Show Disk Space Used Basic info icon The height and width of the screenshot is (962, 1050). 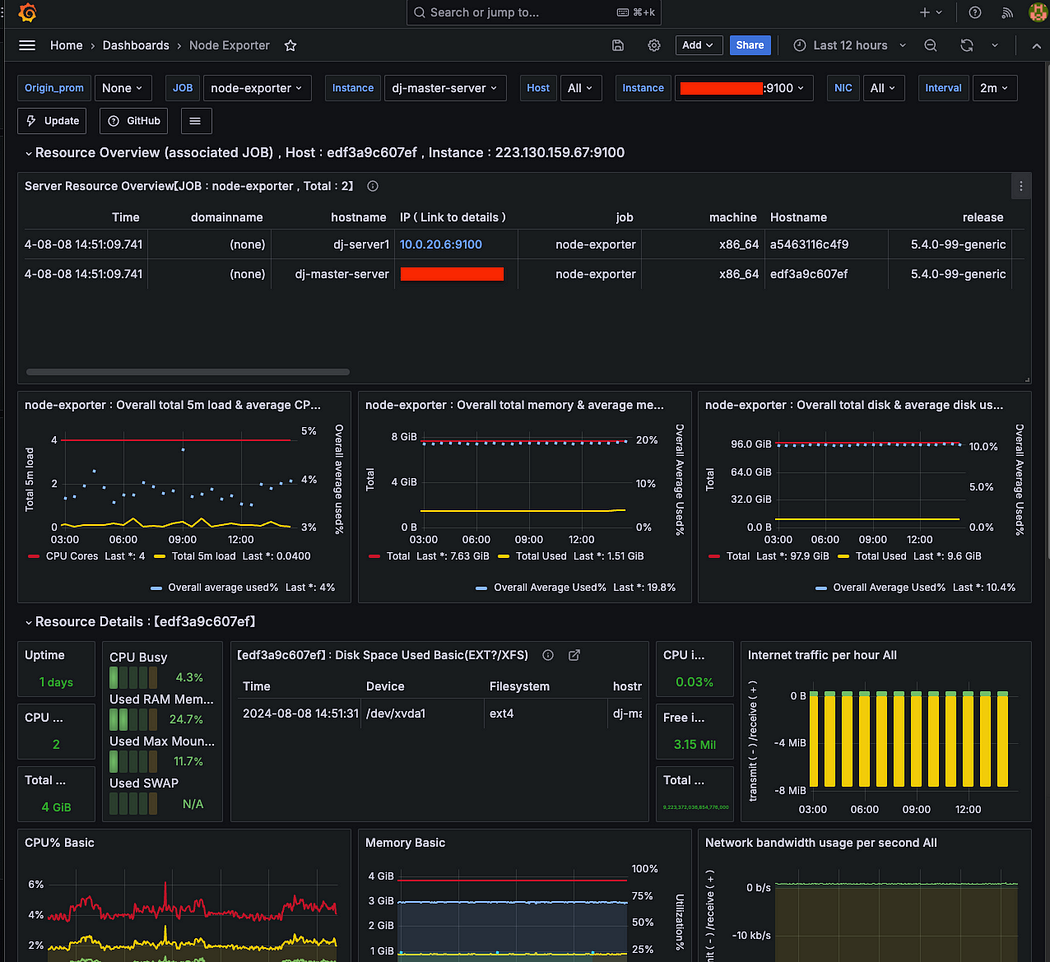point(548,655)
